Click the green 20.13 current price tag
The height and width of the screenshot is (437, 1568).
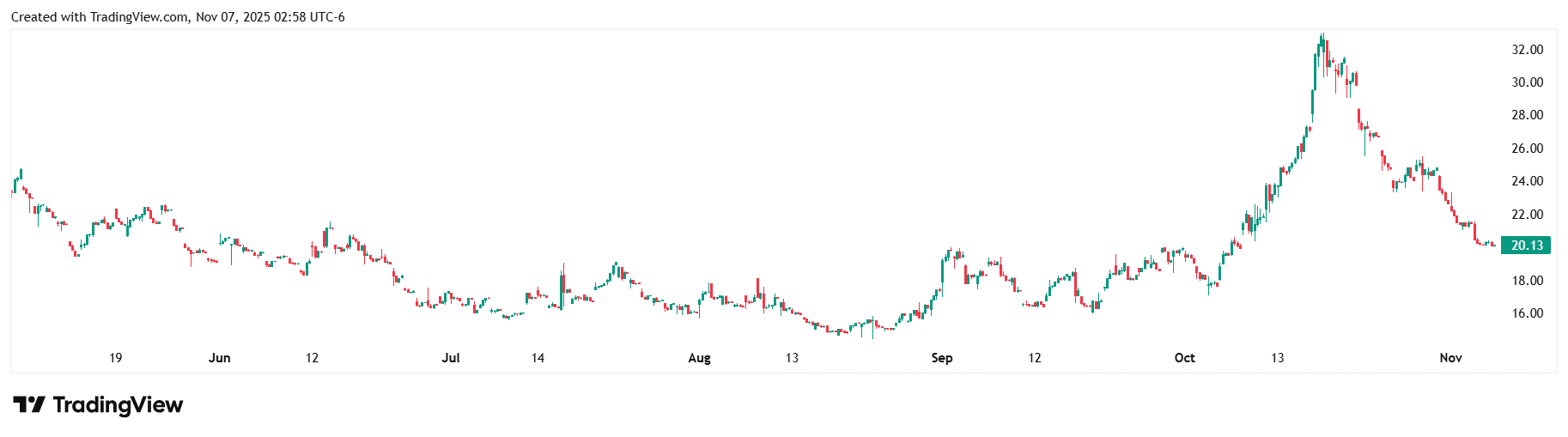[x=1526, y=246]
